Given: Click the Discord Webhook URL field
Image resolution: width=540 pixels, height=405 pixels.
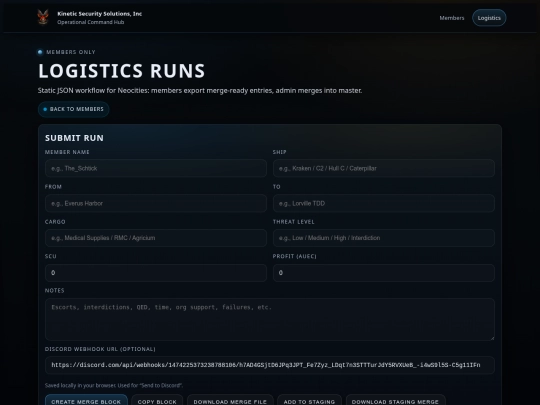Looking at the screenshot, I should click(270, 365).
